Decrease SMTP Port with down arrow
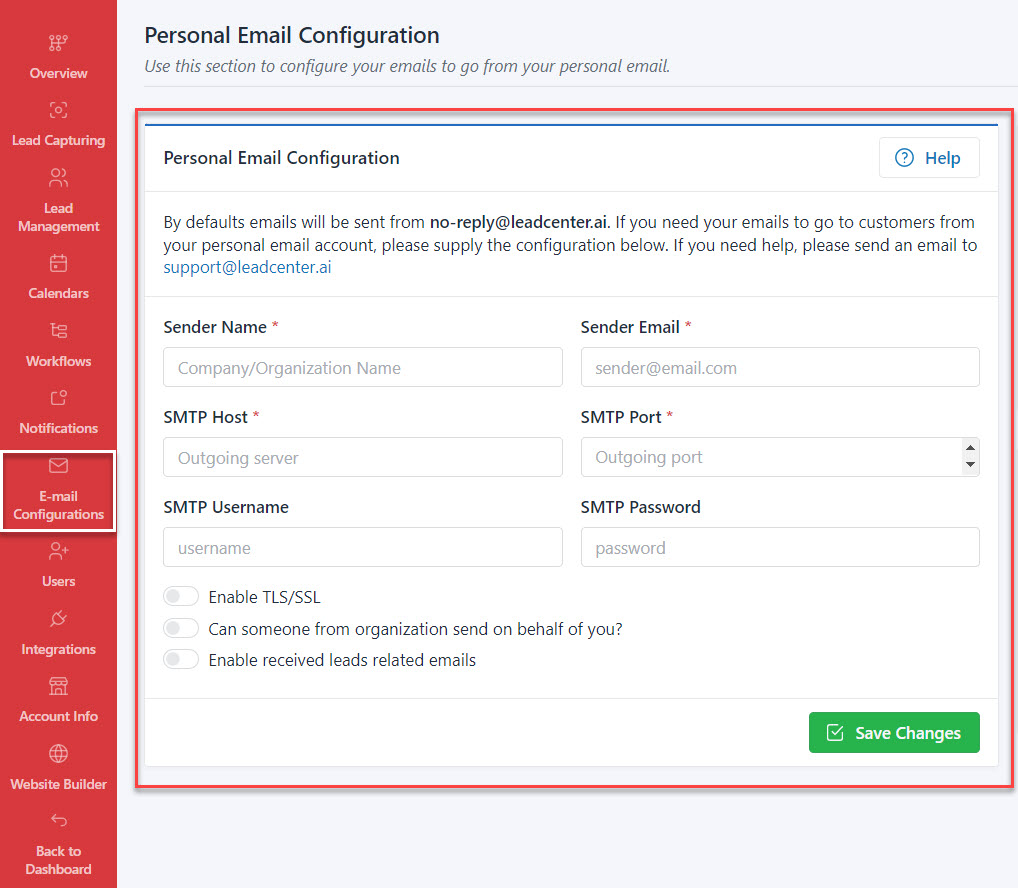1018x888 pixels. point(969,466)
